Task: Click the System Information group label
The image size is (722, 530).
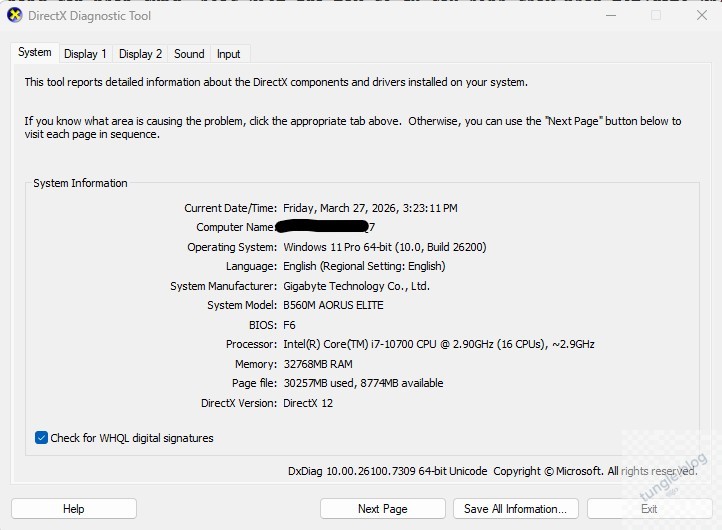Action: point(80,183)
